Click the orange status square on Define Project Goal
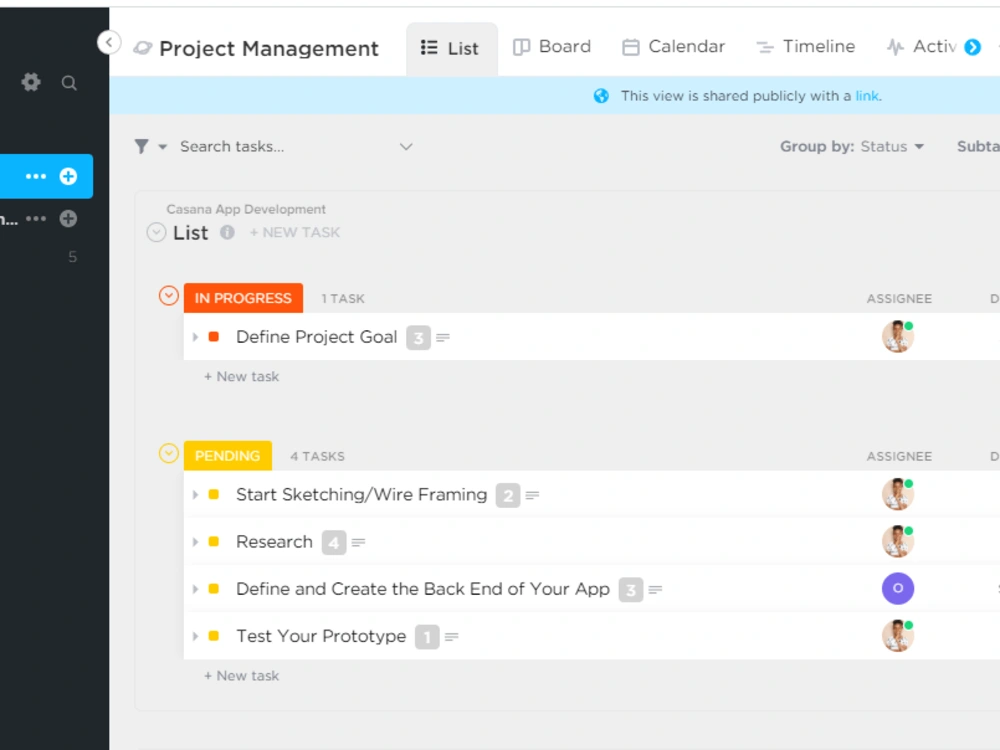 (x=213, y=337)
